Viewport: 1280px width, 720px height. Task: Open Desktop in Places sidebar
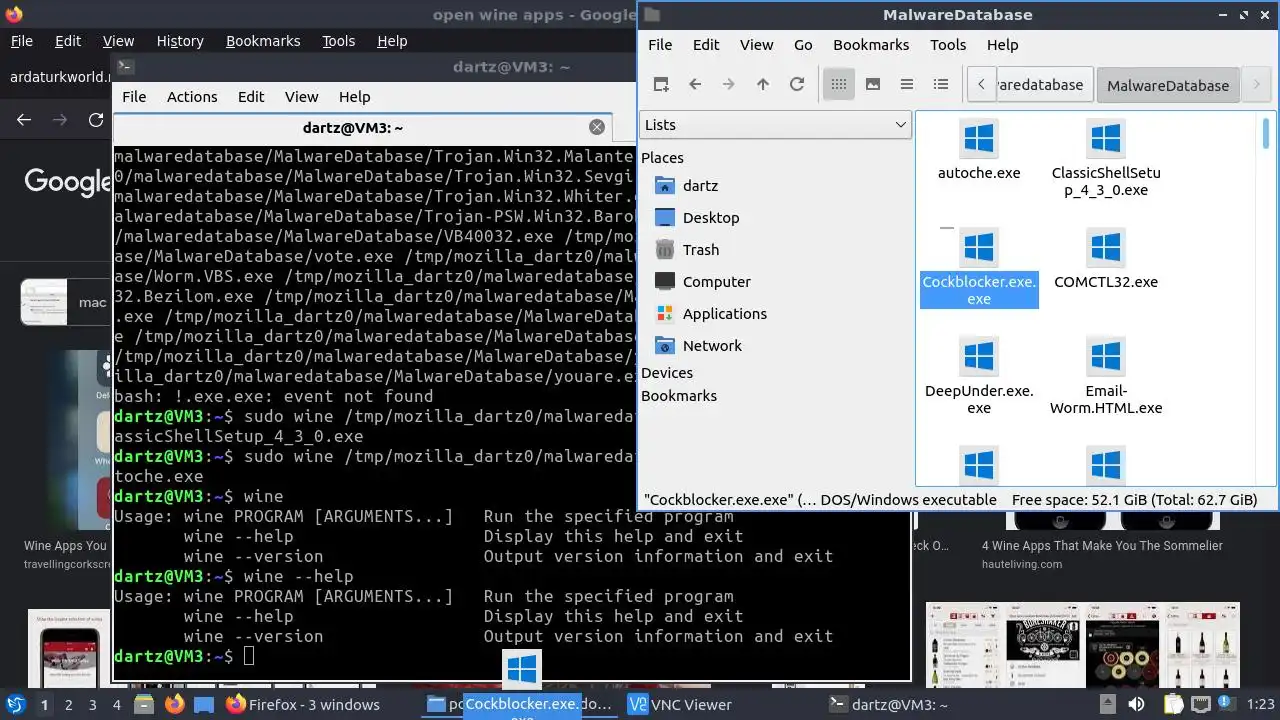pyautogui.click(x=710, y=218)
